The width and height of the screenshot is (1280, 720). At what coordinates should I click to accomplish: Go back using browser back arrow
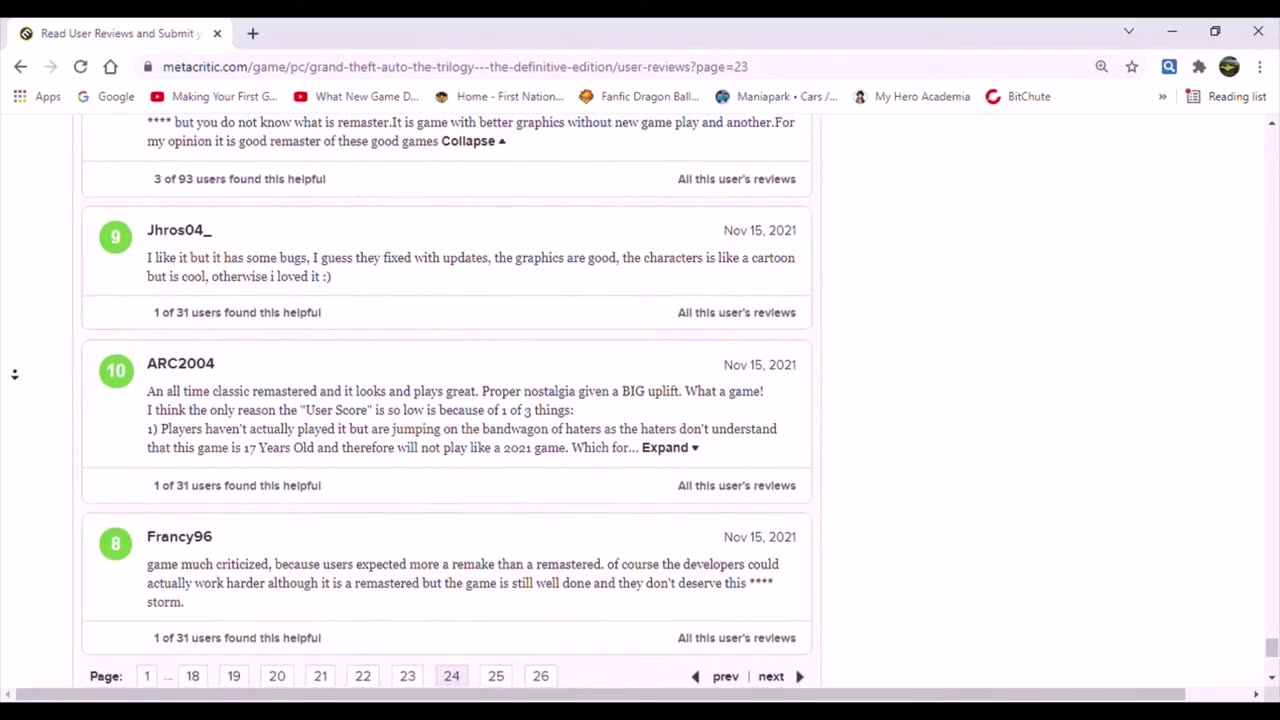pos(21,67)
